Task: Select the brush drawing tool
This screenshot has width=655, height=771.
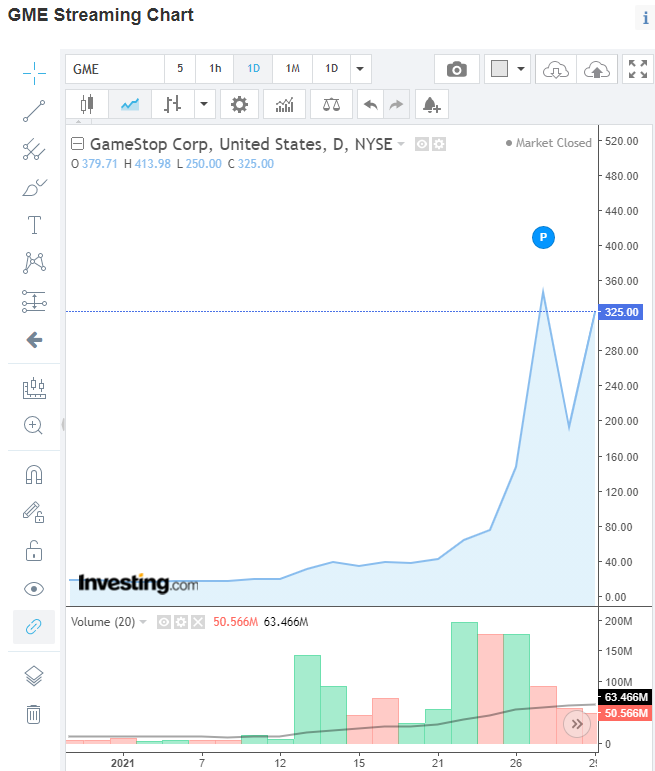Action: coord(34,187)
